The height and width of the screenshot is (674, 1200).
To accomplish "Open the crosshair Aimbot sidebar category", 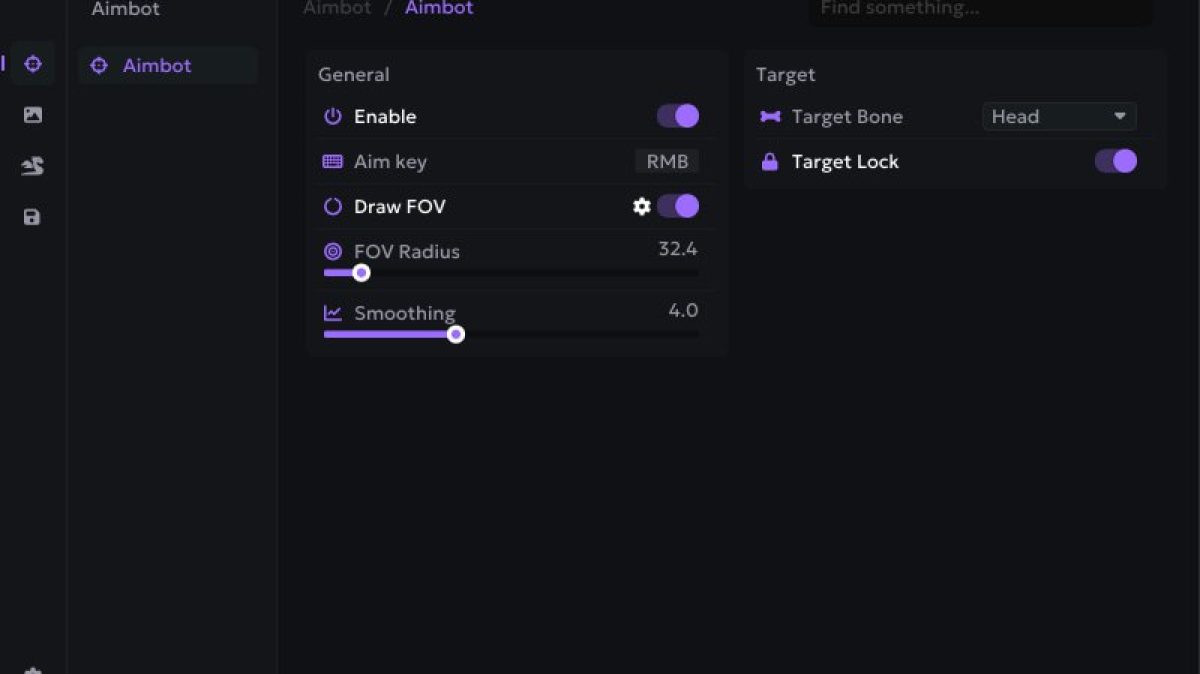I will pos(33,65).
